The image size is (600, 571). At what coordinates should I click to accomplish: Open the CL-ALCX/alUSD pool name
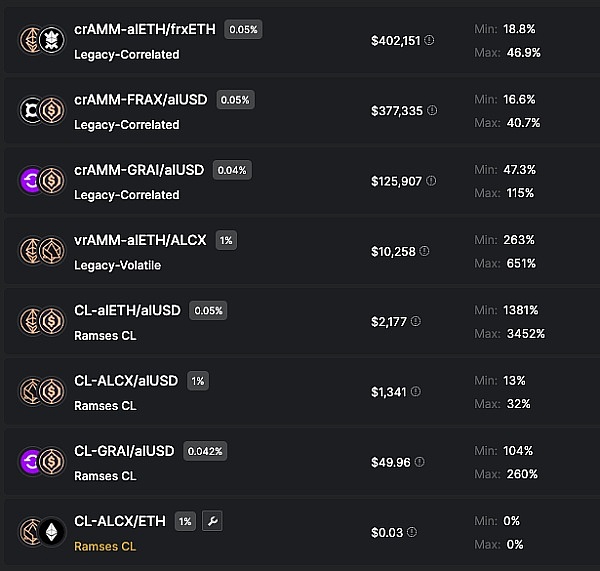(x=126, y=380)
